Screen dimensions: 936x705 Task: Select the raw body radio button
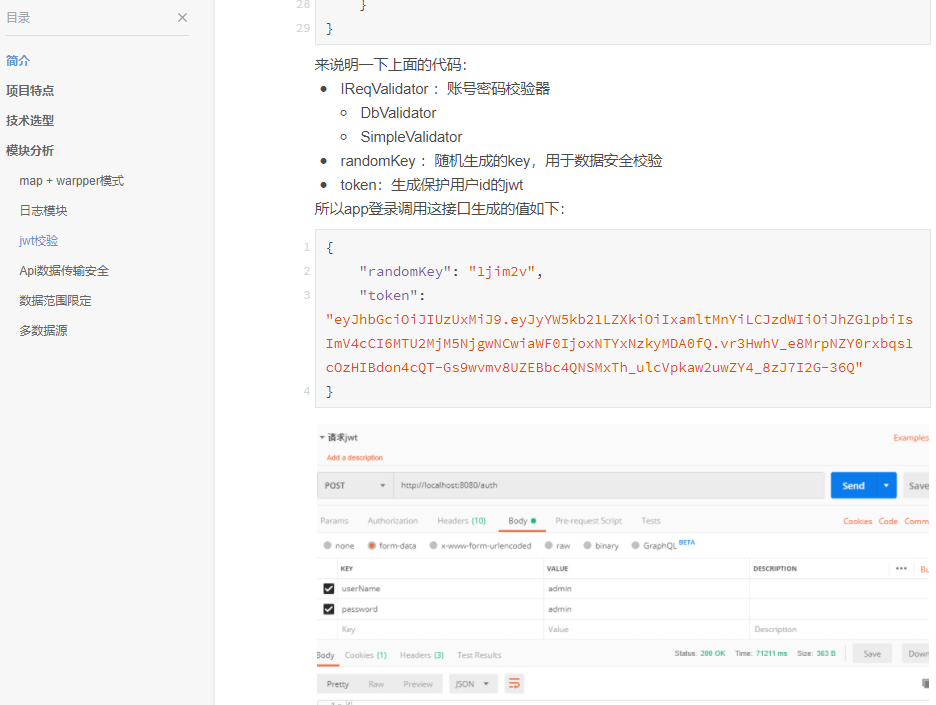pyautogui.click(x=549, y=546)
